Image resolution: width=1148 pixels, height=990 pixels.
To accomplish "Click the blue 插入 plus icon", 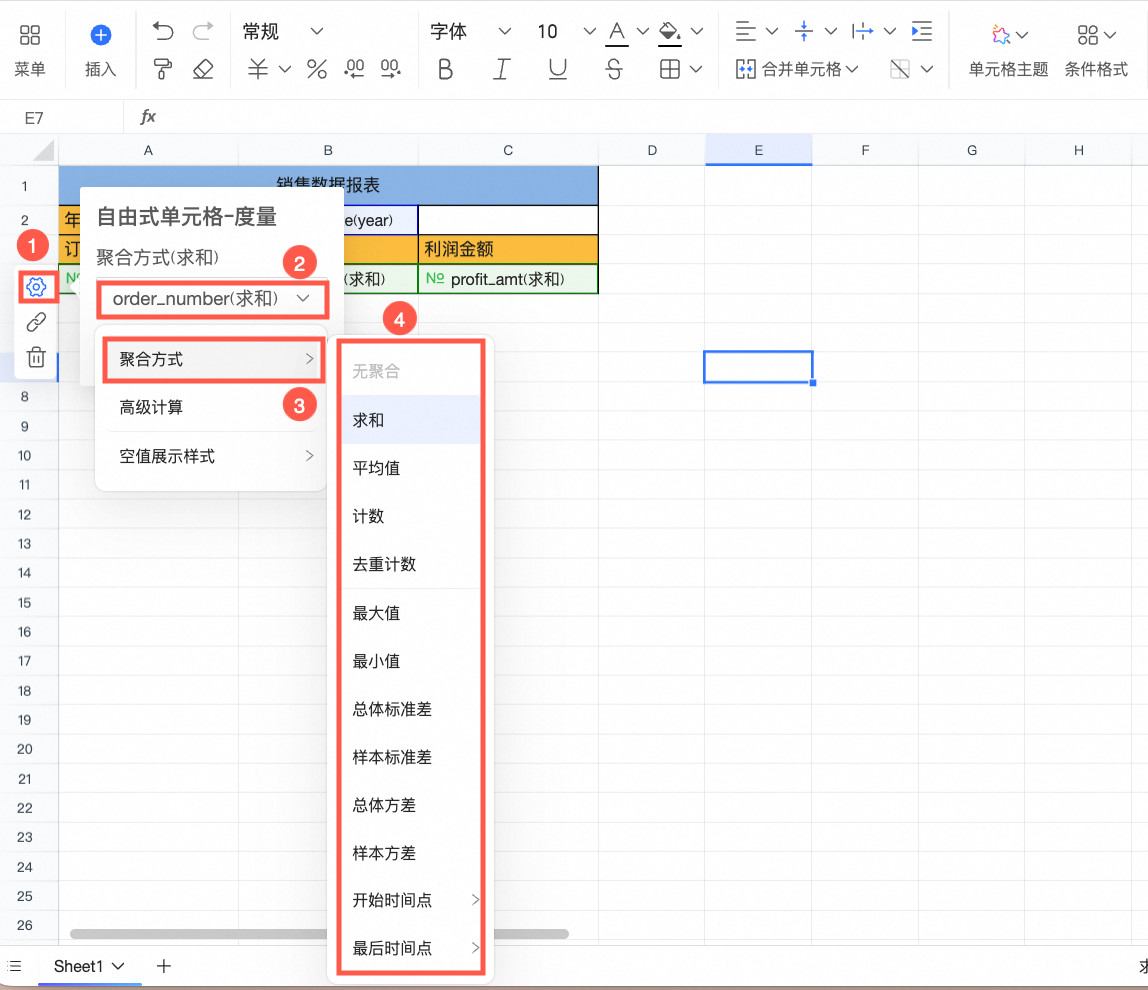I will coord(100,34).
